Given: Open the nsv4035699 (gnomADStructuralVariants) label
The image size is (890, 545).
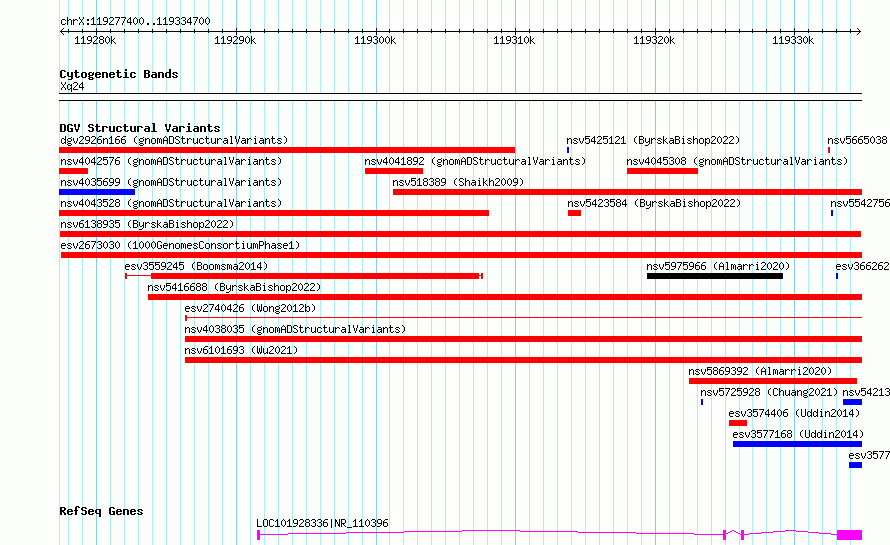Looking at the screenshot, I should pyautogui.click(x=171, y=182).
